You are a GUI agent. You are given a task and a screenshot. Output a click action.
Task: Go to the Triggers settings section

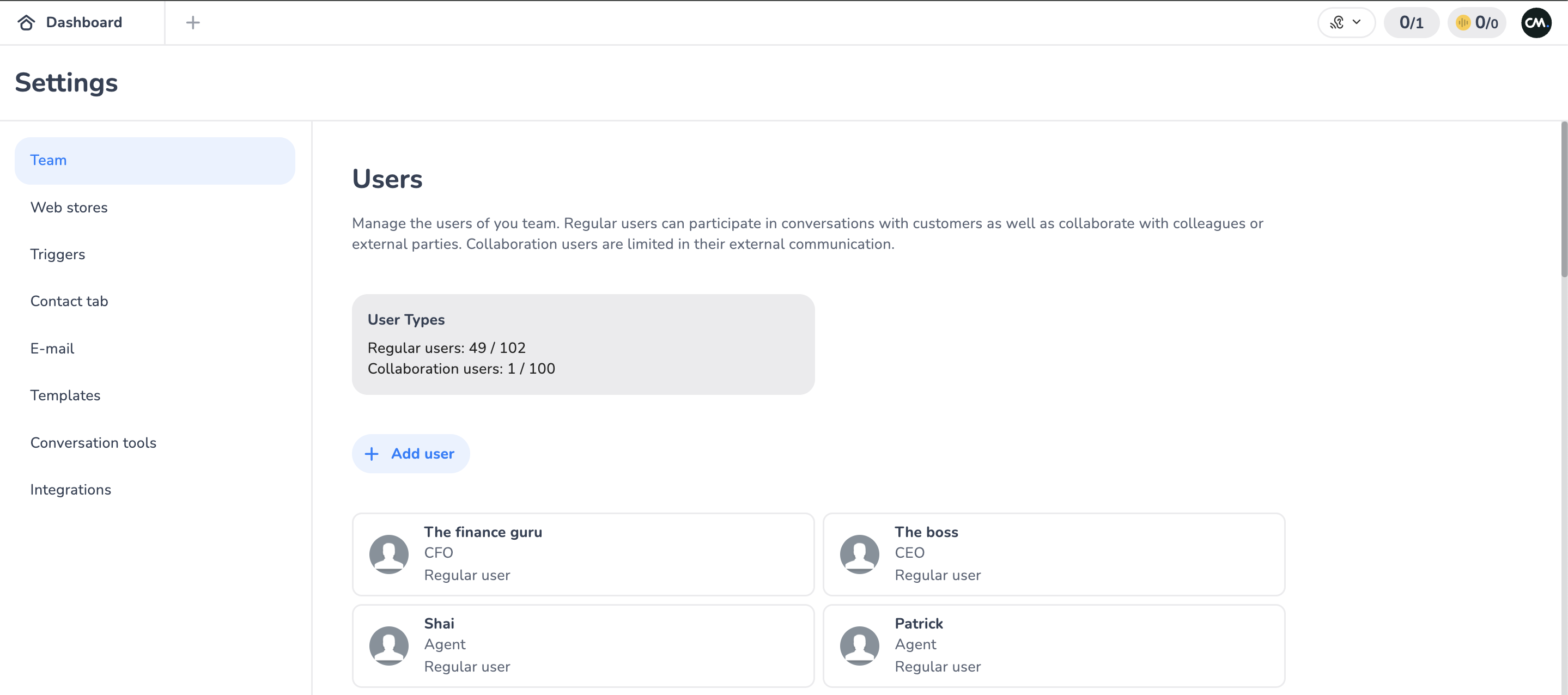tap(58, 254)
